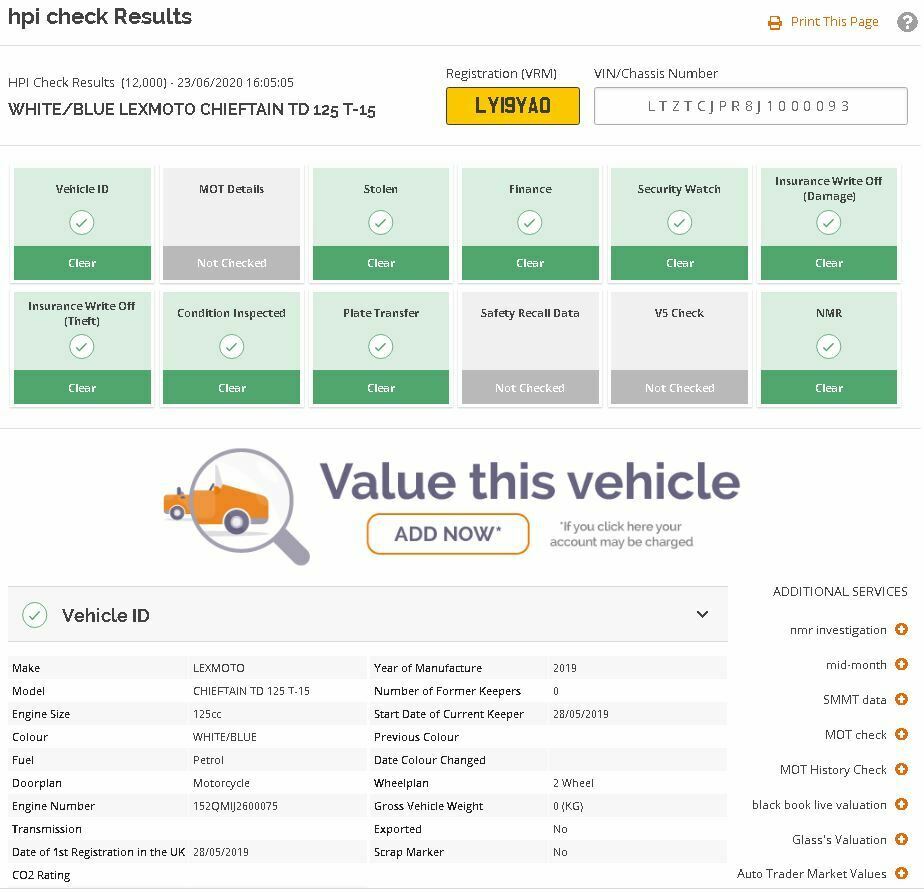Viewport: 924px width, 892px height.
Task: Click the hpi check Results heading
Action: pyautogui.click(x=100, y=16)
